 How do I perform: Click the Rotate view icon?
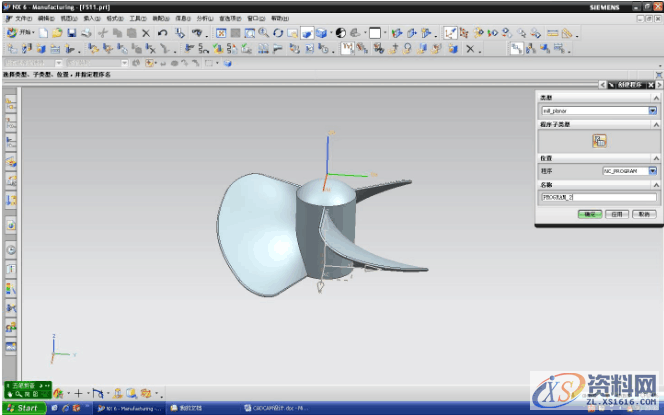278,33
